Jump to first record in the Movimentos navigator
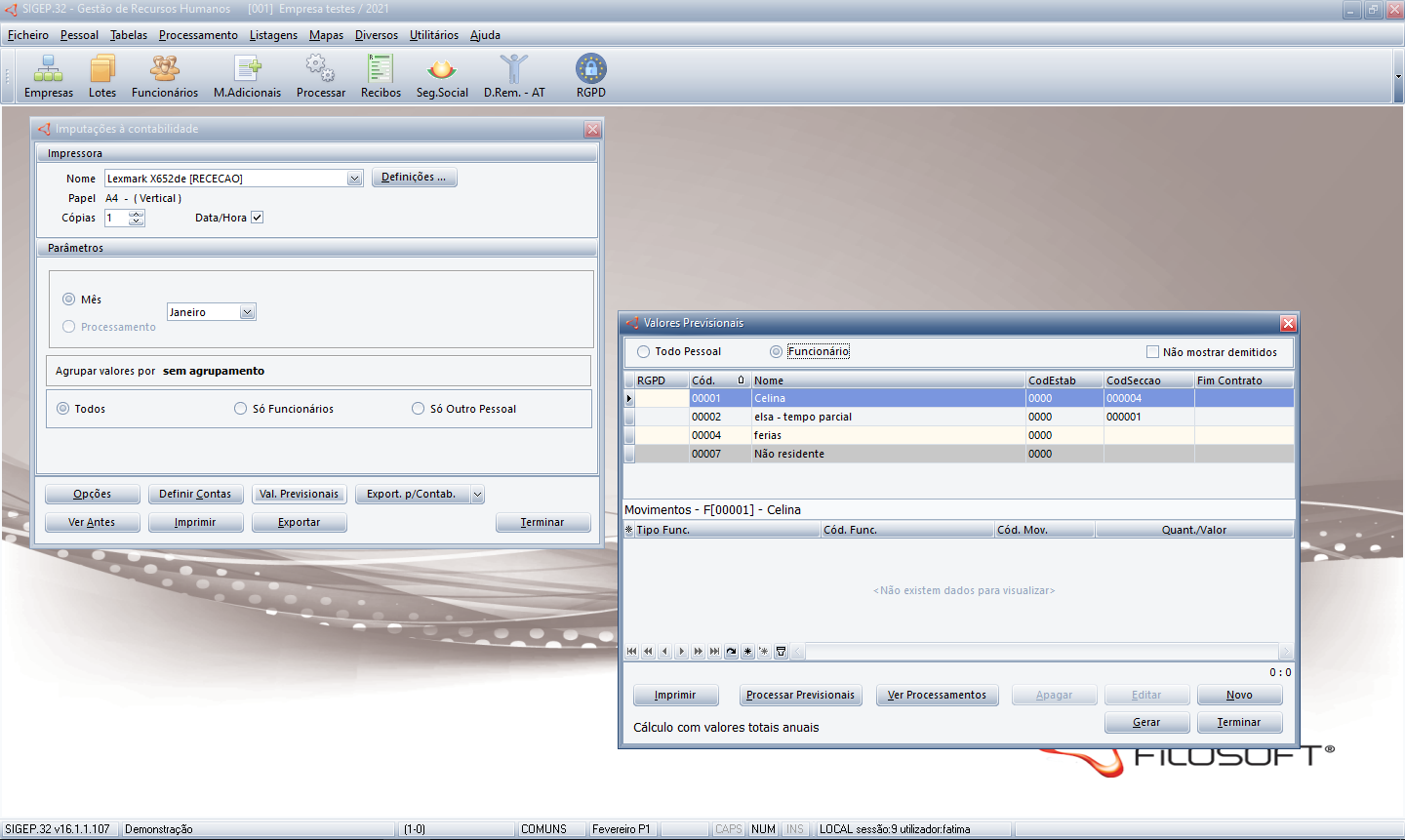This screenshot has width=1405, height=840. click(x=632, y=652)
